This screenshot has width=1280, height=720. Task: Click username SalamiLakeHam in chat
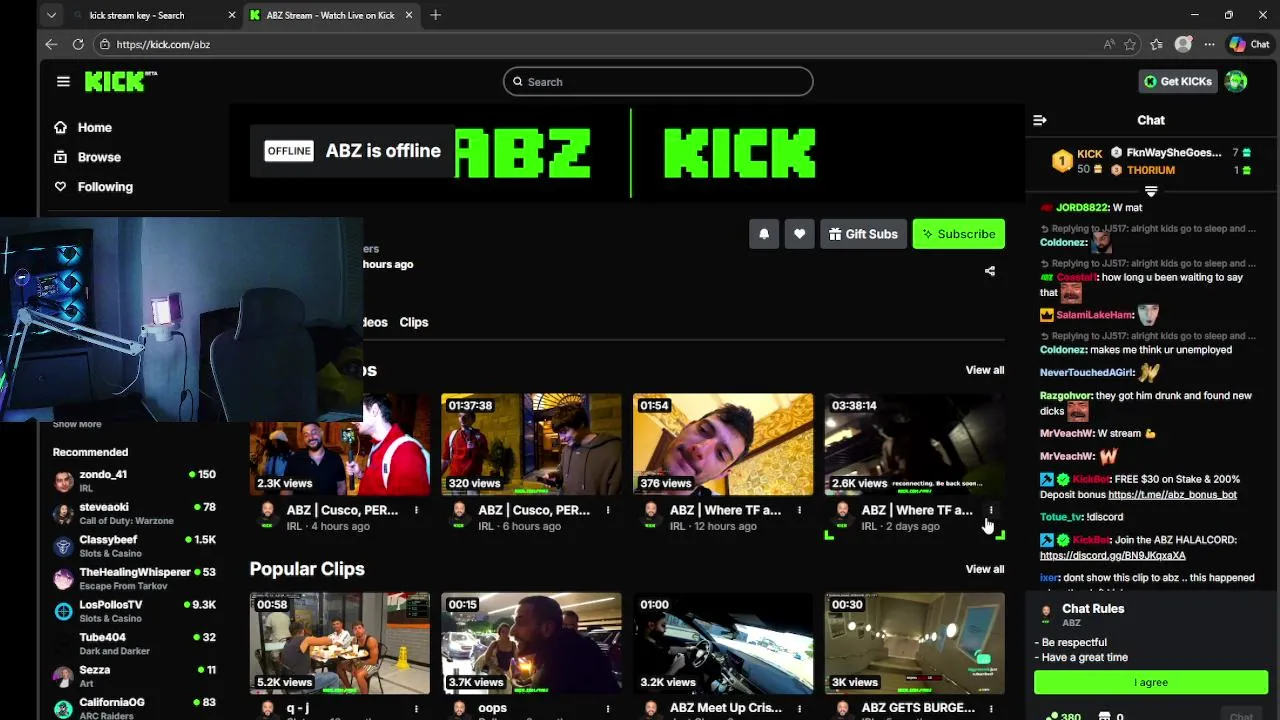click(1094, 315)
